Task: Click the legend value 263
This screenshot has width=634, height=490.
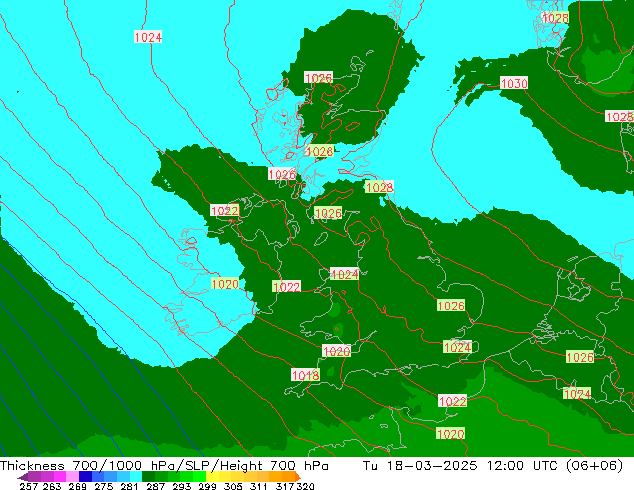Action: tap(52, 486)
